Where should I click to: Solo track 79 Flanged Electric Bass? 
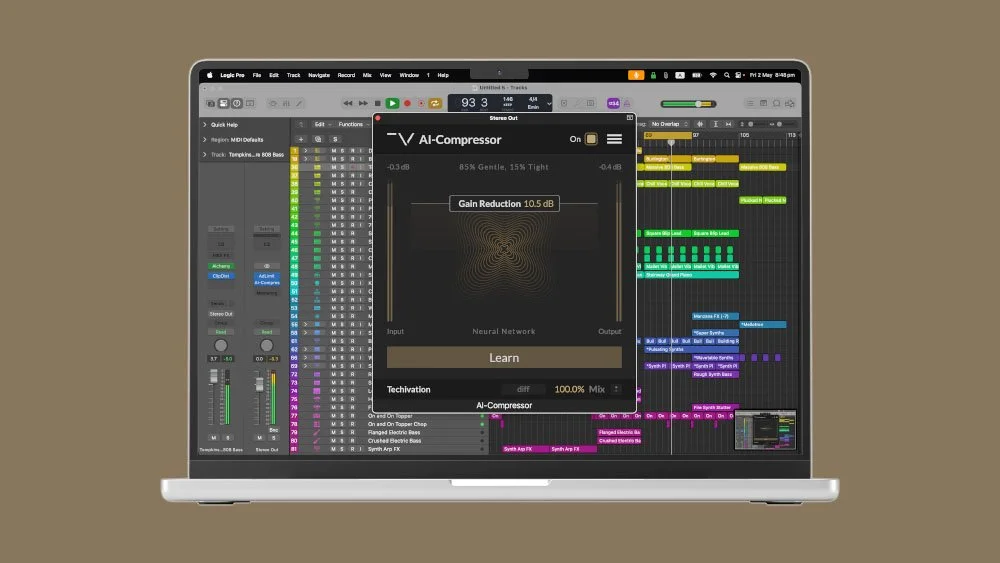click(342, 432)
